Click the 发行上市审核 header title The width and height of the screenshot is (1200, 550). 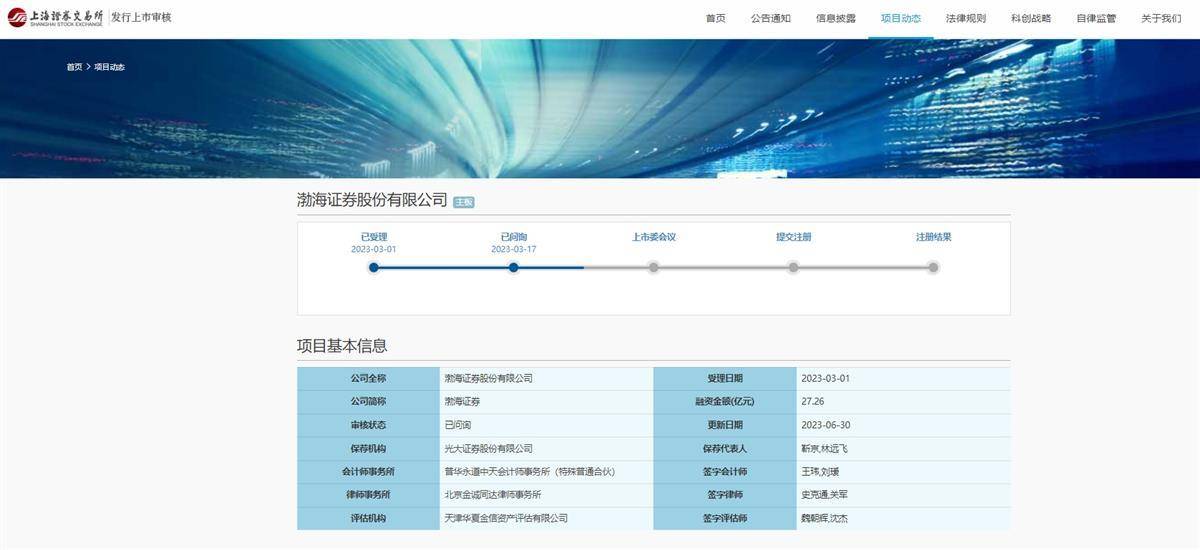pyautogui.click(x=141, y=17)
